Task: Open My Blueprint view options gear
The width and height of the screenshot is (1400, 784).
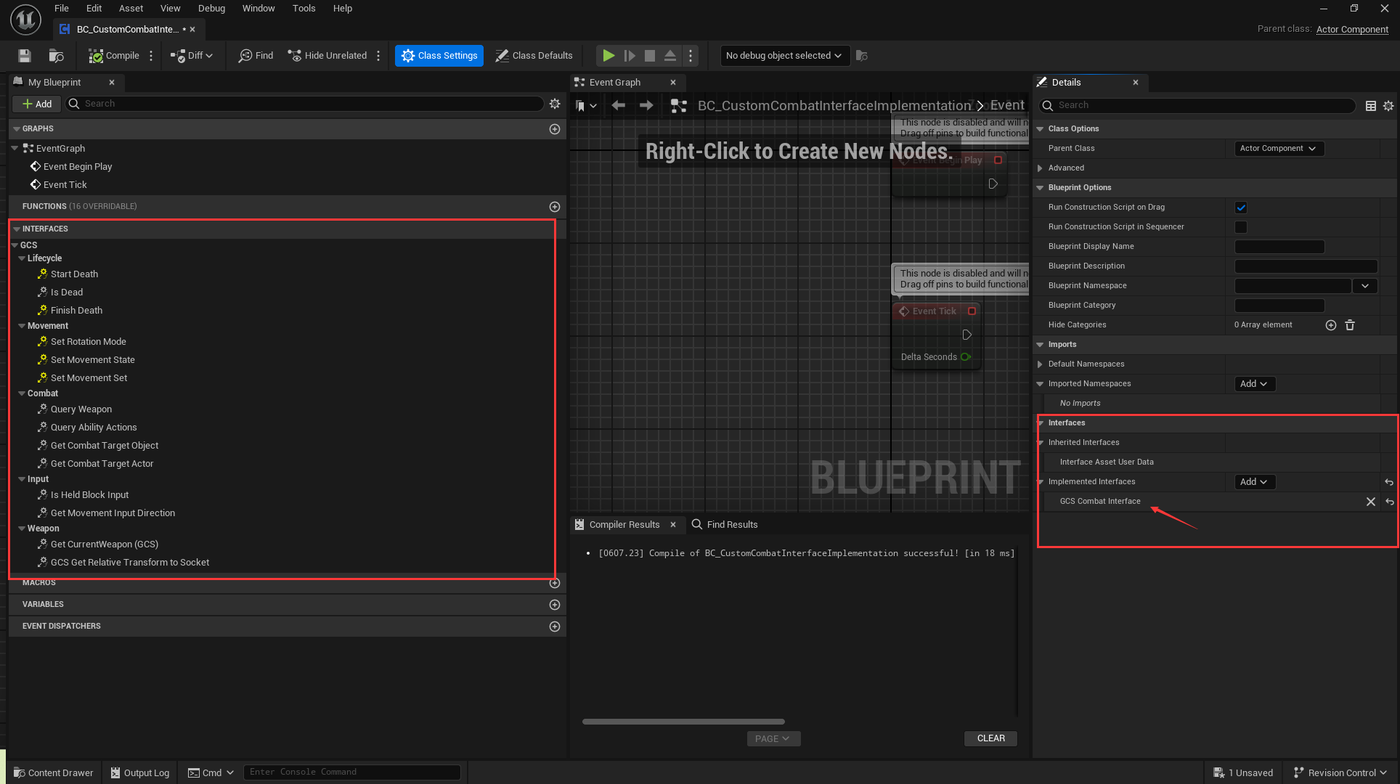Action: click(x=555, y=104)
